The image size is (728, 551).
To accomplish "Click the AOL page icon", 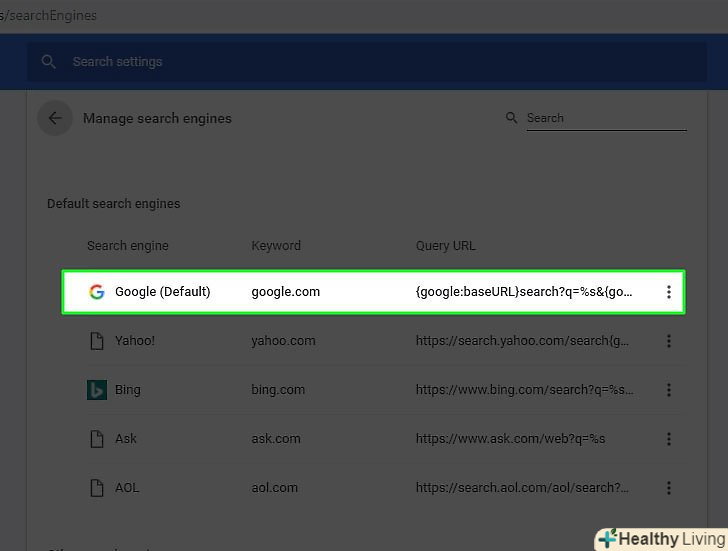I will click(x=97, y=488).
